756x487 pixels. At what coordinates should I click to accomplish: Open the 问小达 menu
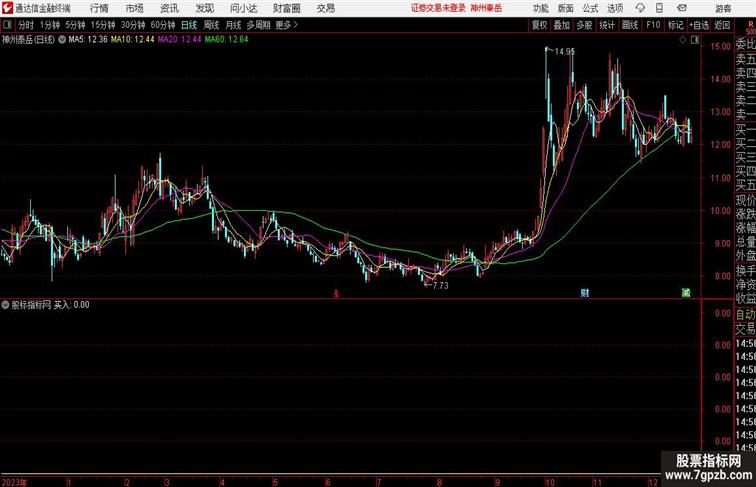pos(243,8)
